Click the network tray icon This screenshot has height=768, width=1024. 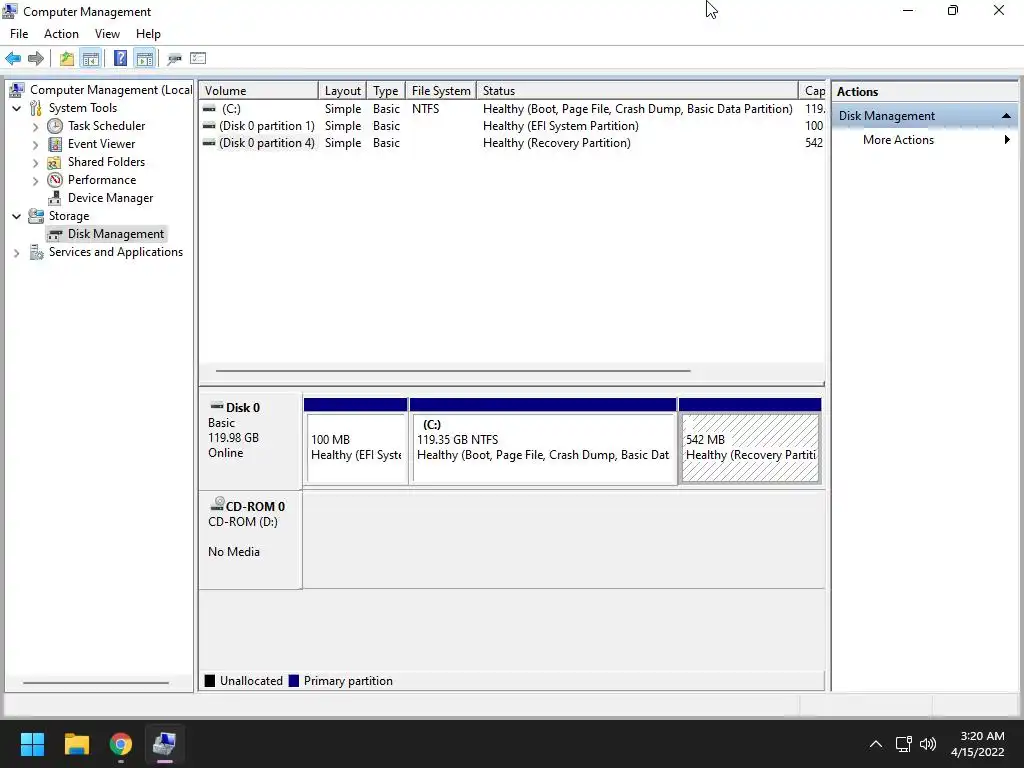(903, 744)
